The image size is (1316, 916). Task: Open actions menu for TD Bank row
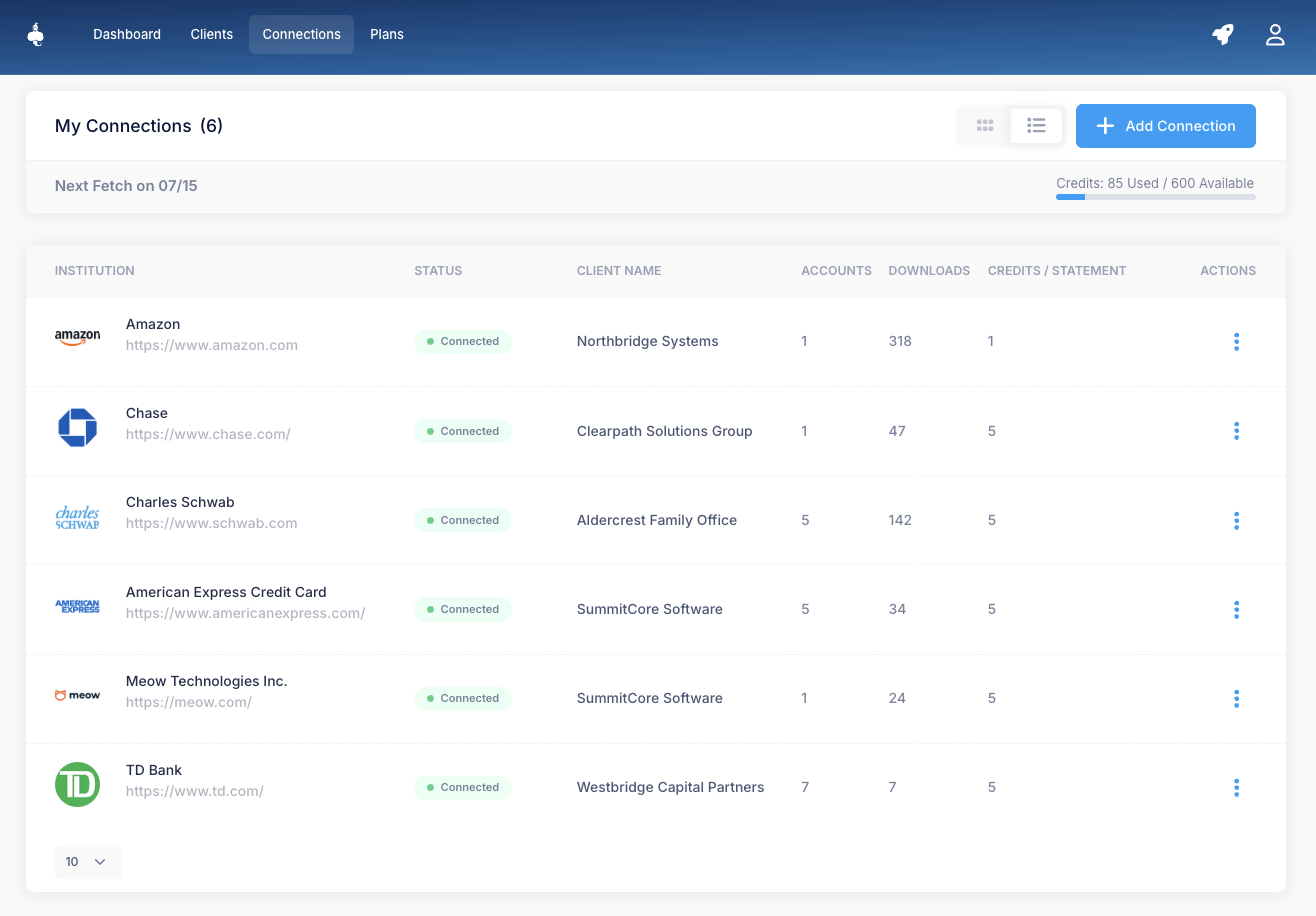coord(1236,788)
